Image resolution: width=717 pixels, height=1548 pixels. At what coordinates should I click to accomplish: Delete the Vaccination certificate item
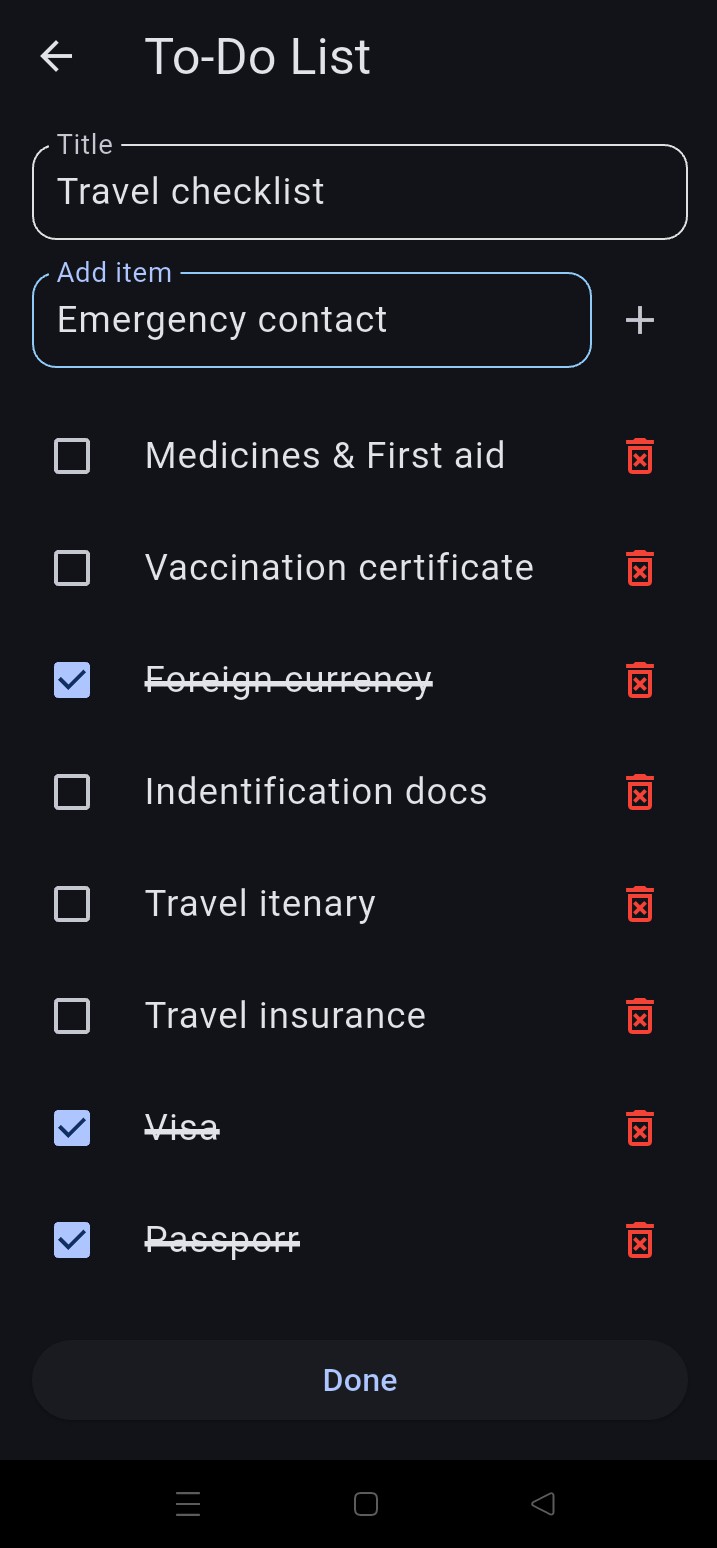click(x=640, y=569)
